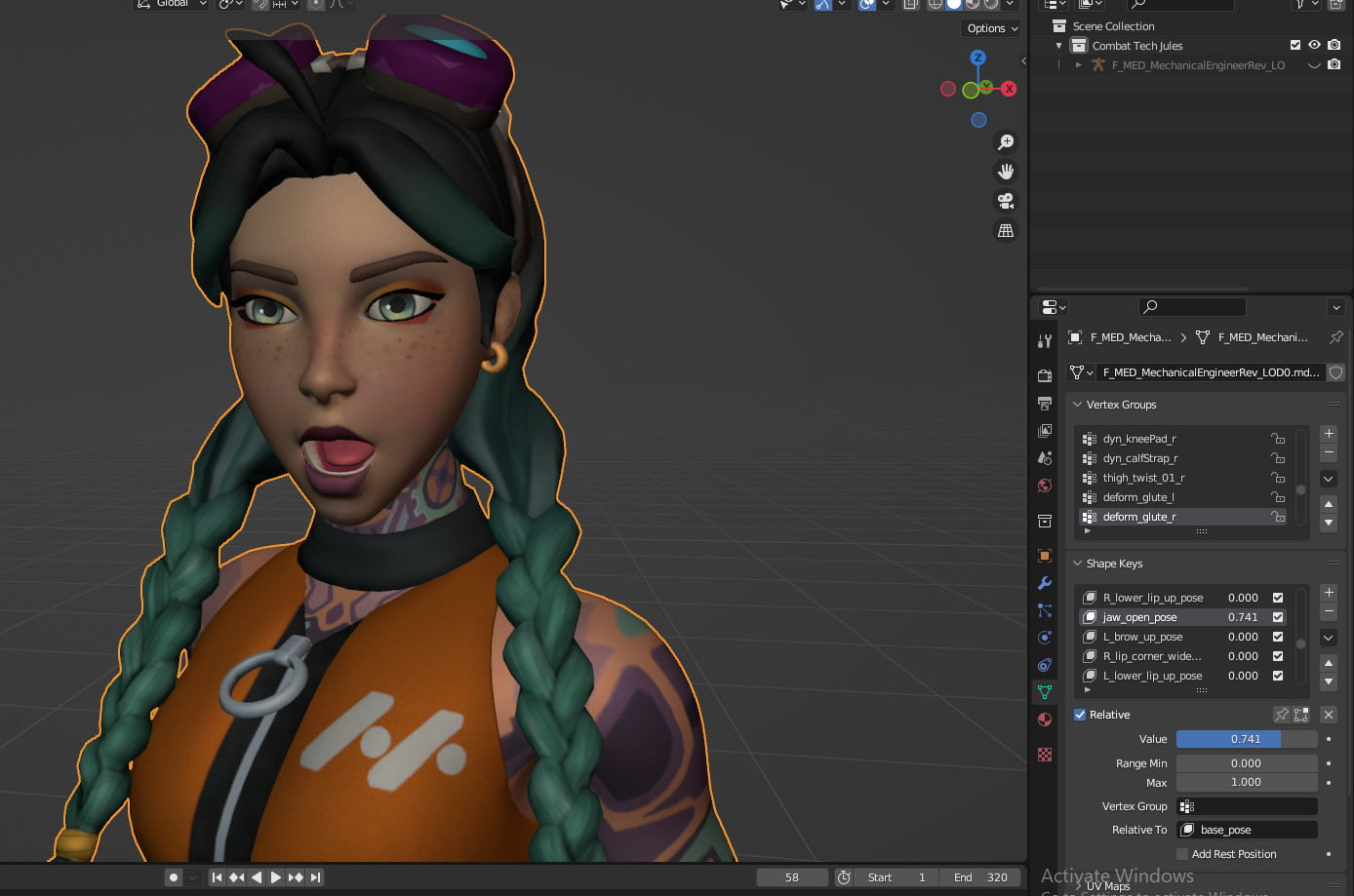Image resolution: width=1354 pixels, height=896 pixels.
Task: Open the Collection properties tab
Action: (1045, 521)
